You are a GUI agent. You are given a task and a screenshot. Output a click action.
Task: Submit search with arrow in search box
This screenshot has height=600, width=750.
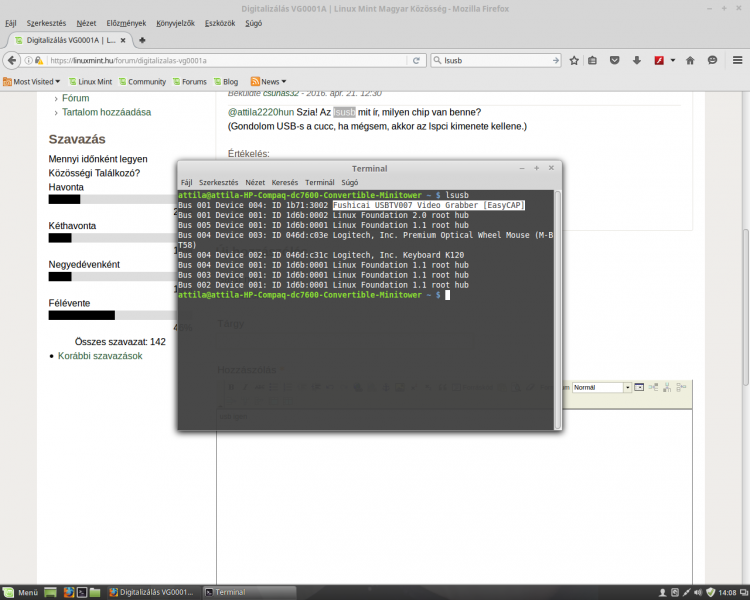tap(555, 60)
